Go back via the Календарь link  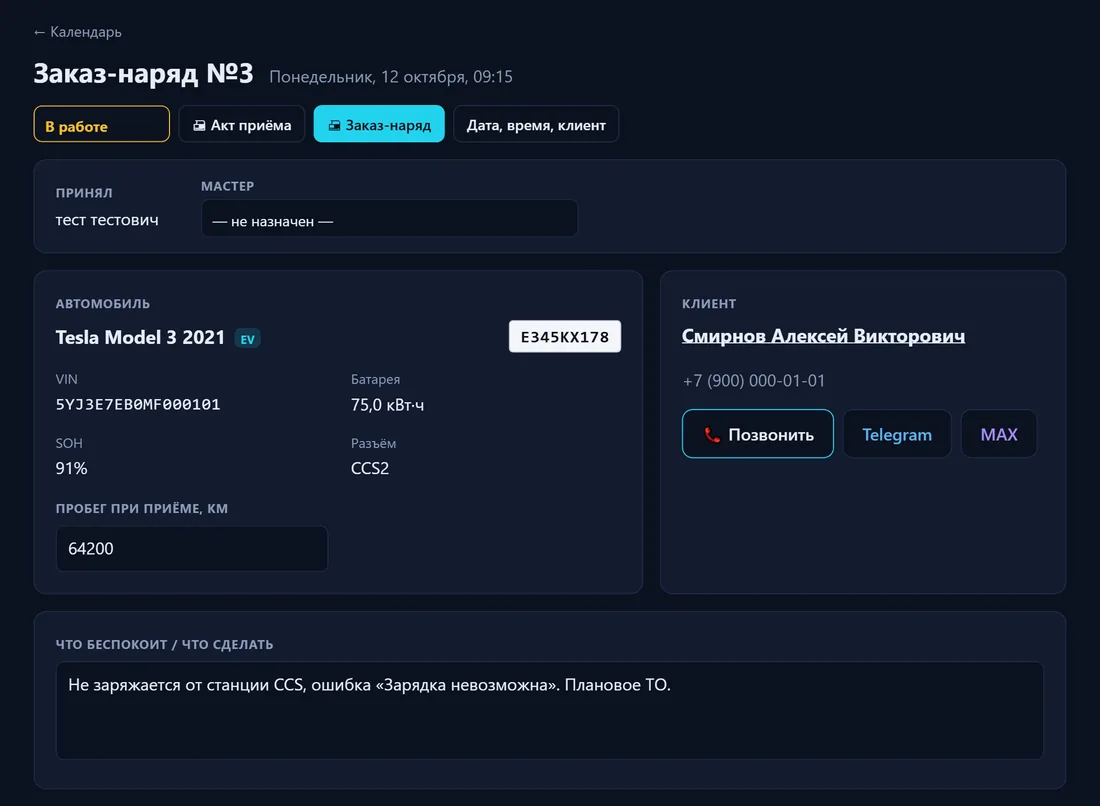point(78,32)
